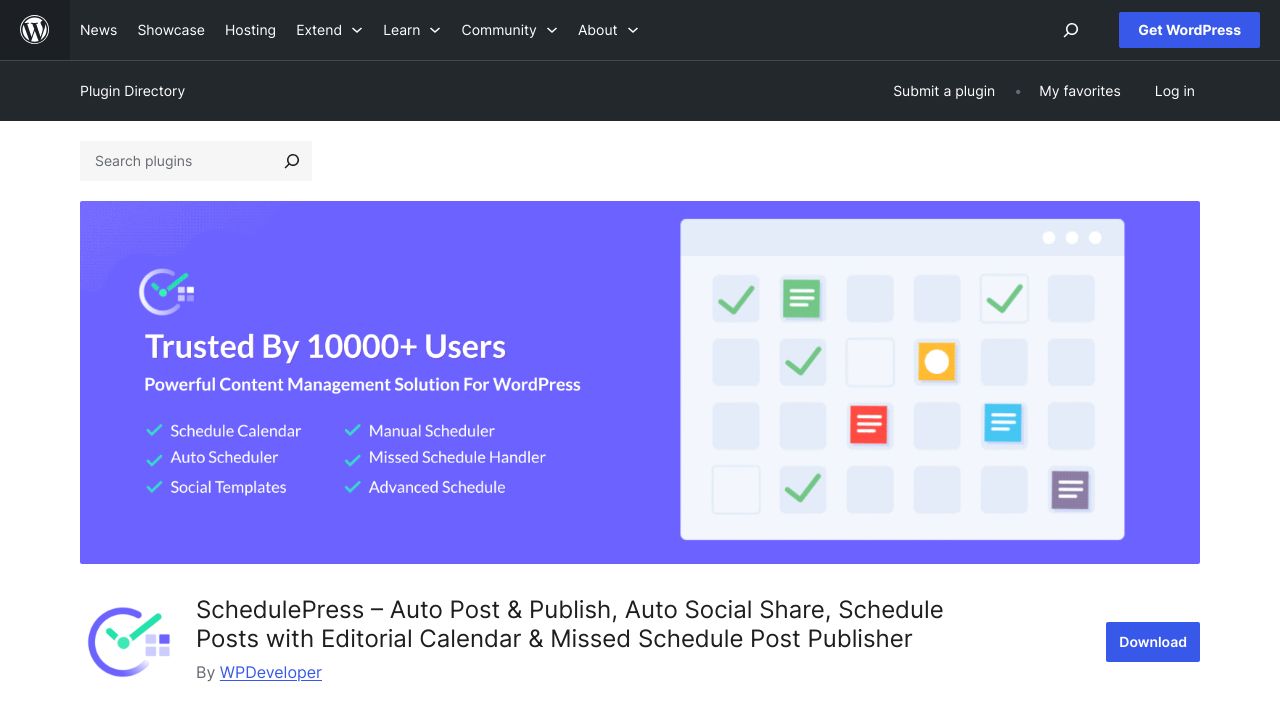This screenshot has height=720, width=1280.
Task: Open the WPDeveloper author link
Action: click(x=271, y=672)
